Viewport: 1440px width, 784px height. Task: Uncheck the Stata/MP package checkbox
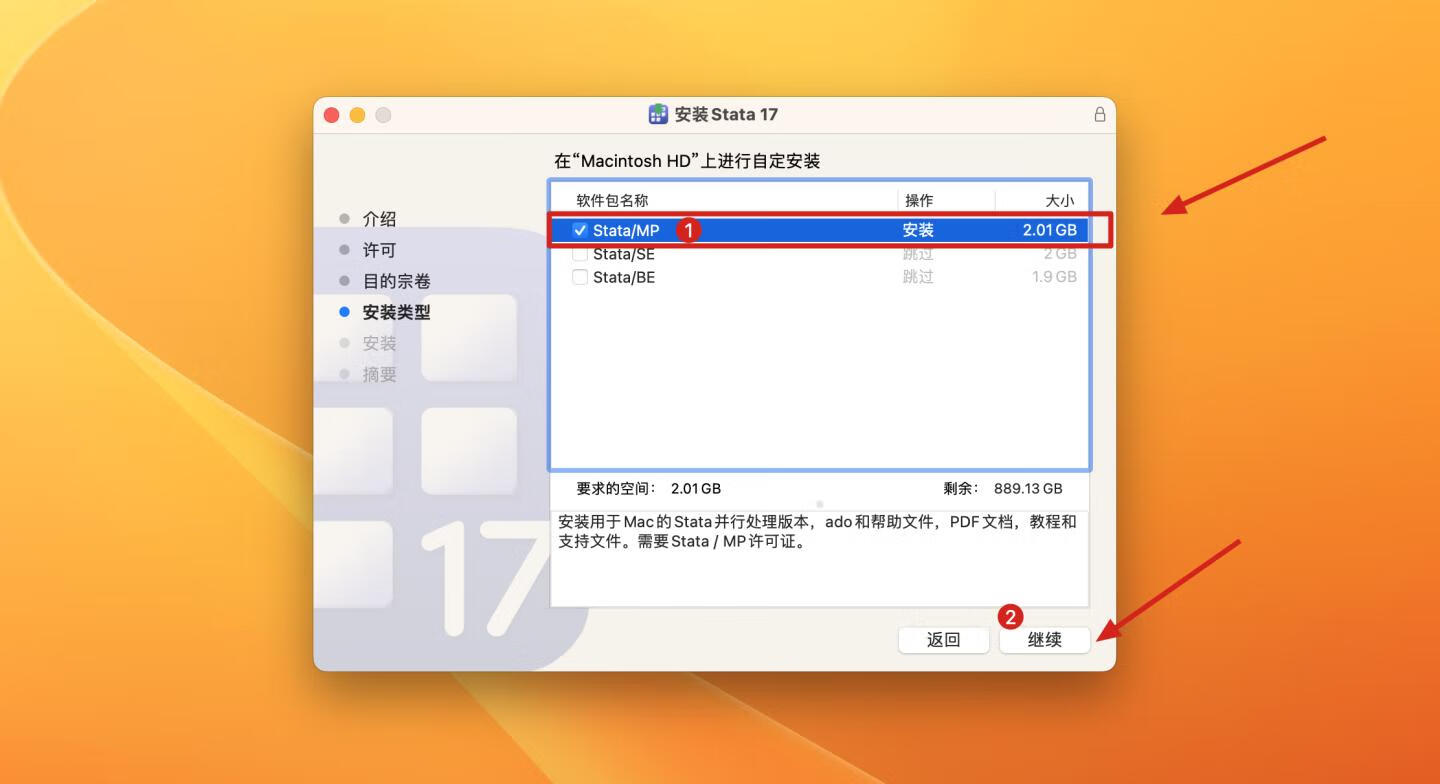tap(580, 230)
